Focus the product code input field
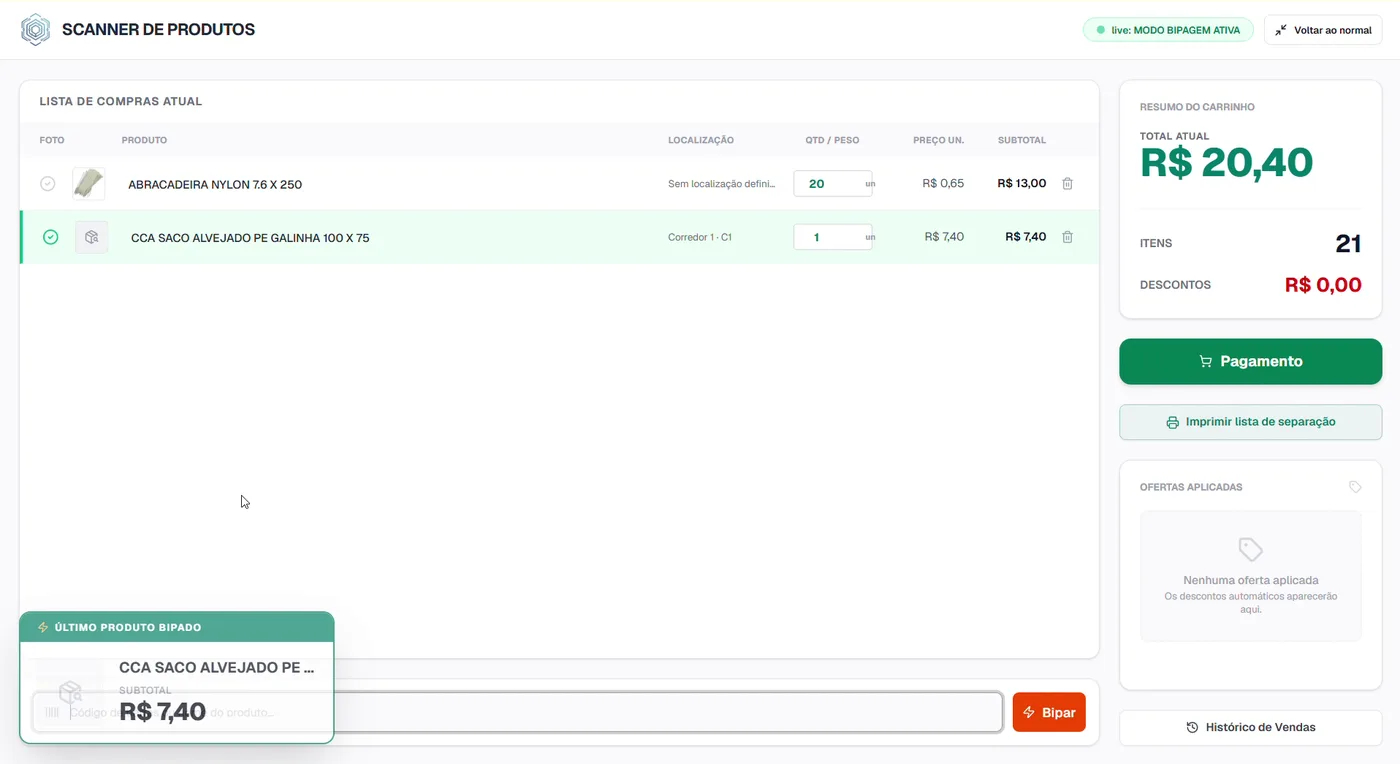The image size is (1400, 764). (x=517, y=712)
